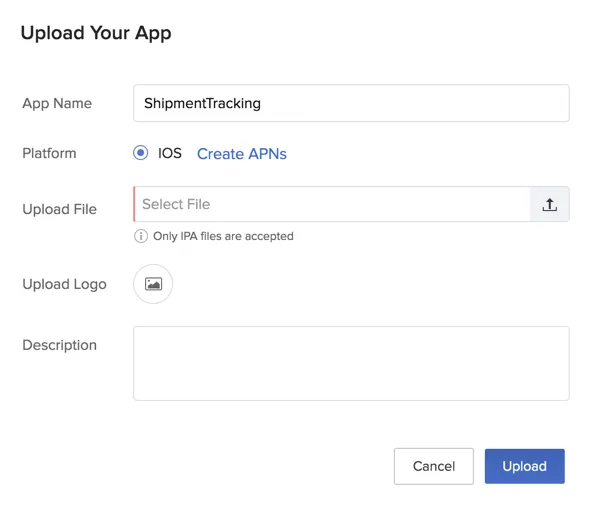Focus the App Name text field

click(x=351, y=103)
